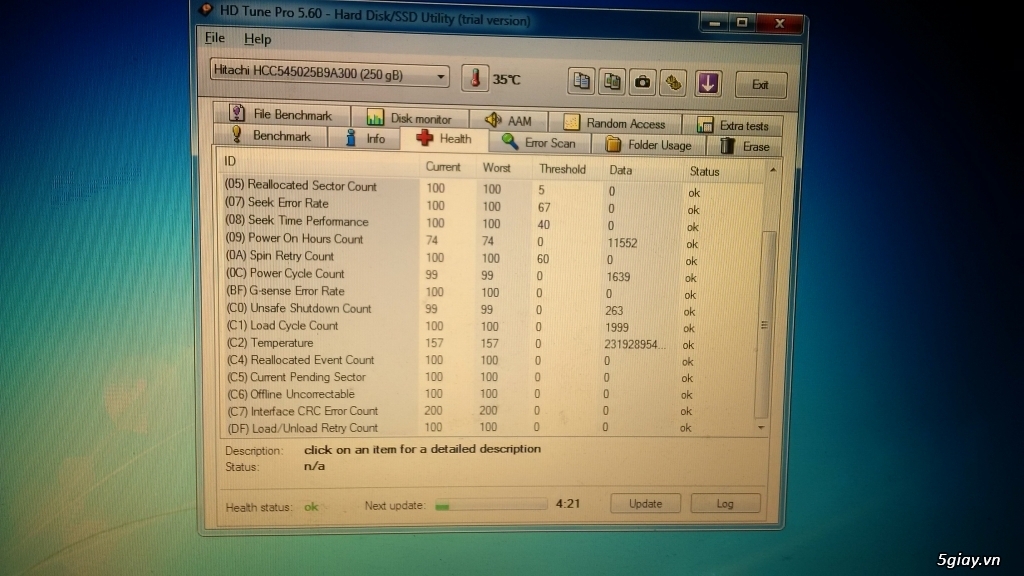Screen dimensions: 1024x576
Task: Open the Hitachi drive selection dropdown
Action: coord(330,73)
